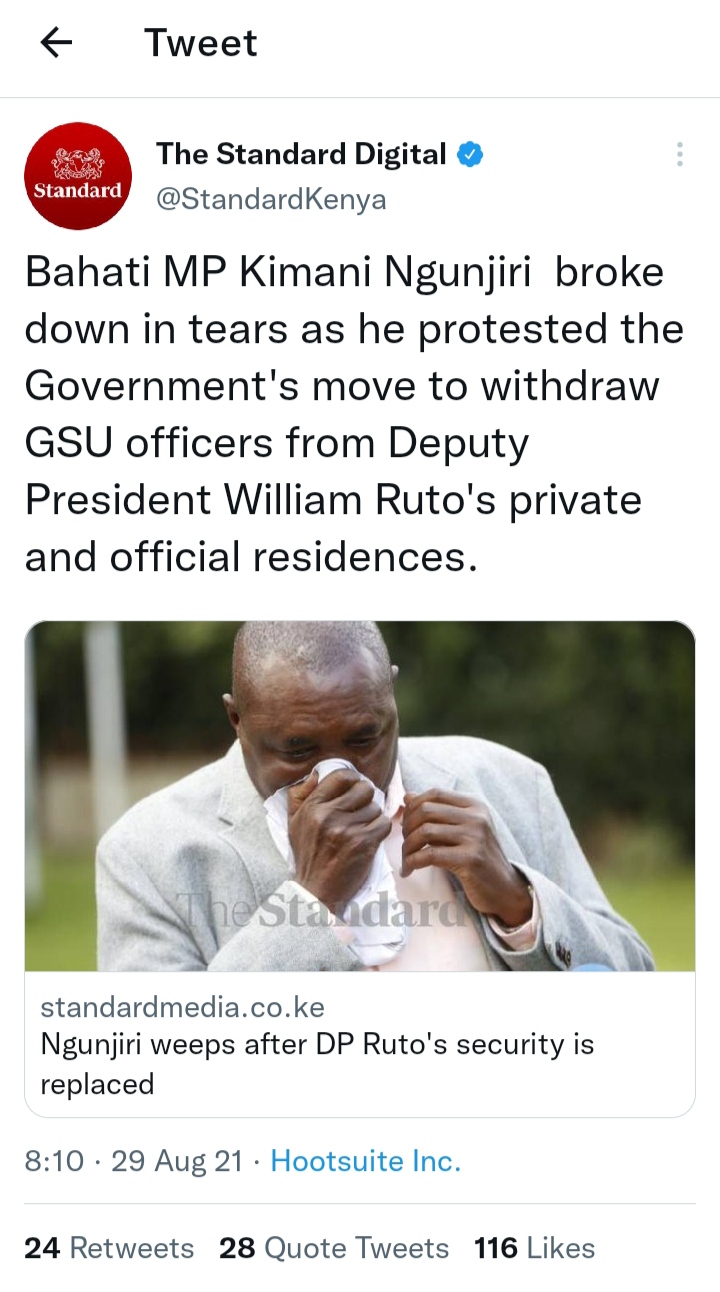Screen dimensions: 720x1292
Task: Tap the Tweet header title
Action: pyautogui.click(x=201, y=43)
